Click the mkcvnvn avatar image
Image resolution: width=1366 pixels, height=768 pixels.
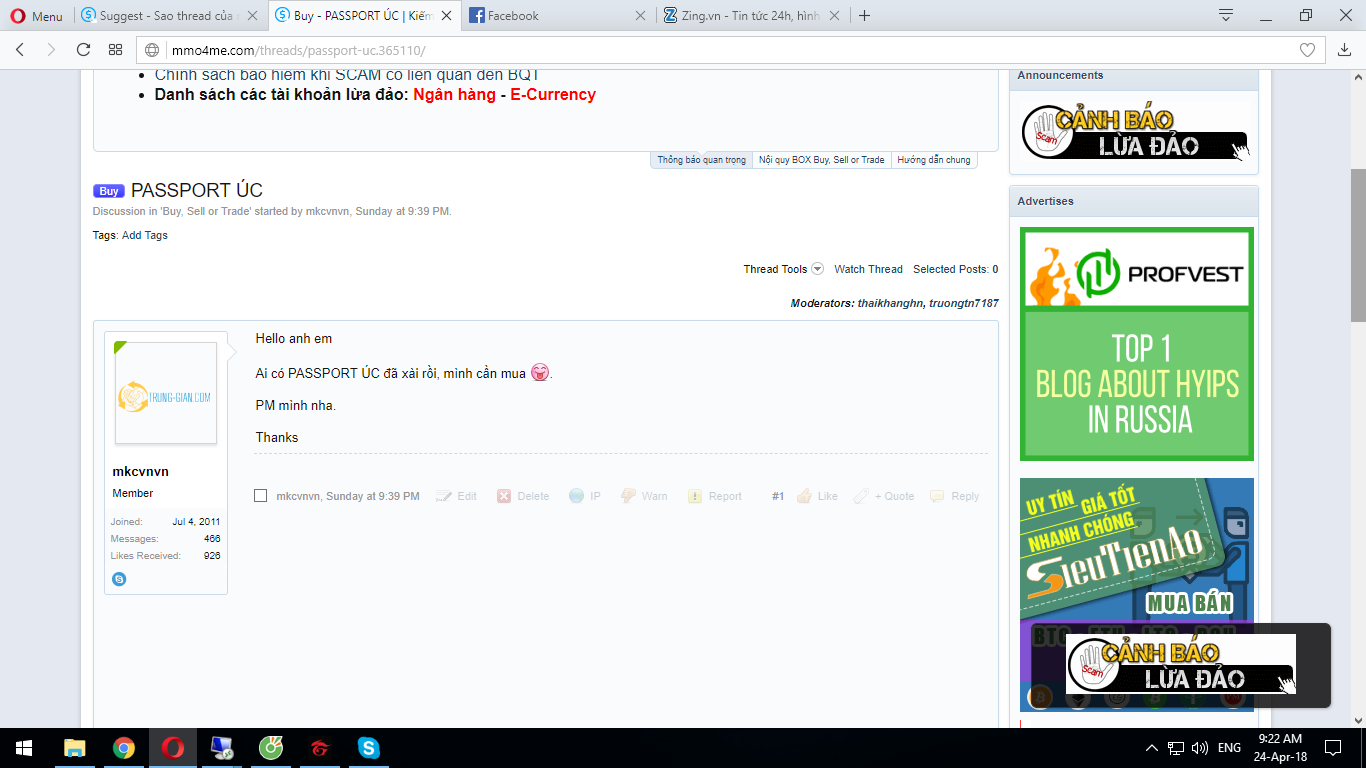coord(166,393)
